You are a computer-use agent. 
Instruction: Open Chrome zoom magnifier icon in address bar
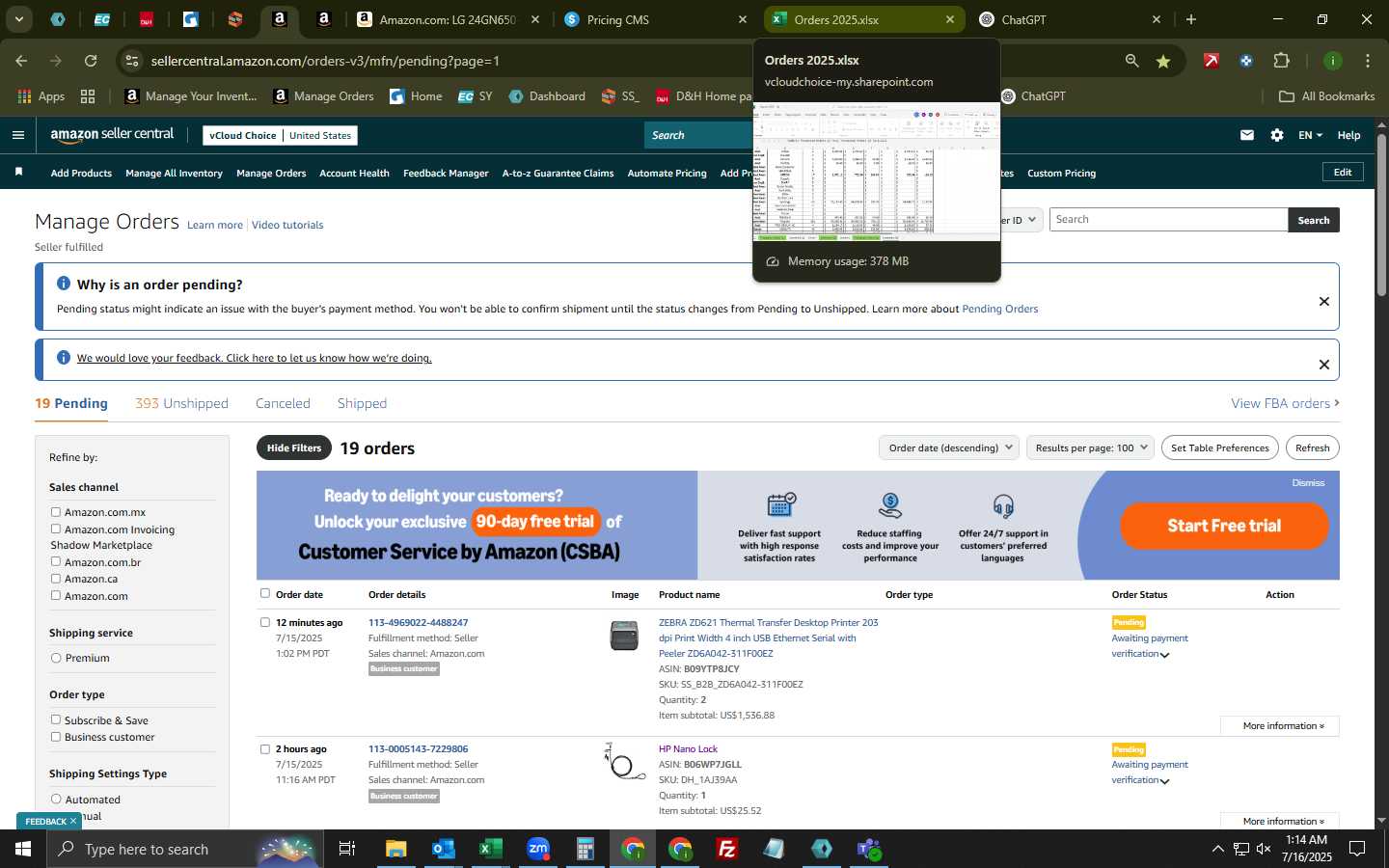pos(1131,61)
